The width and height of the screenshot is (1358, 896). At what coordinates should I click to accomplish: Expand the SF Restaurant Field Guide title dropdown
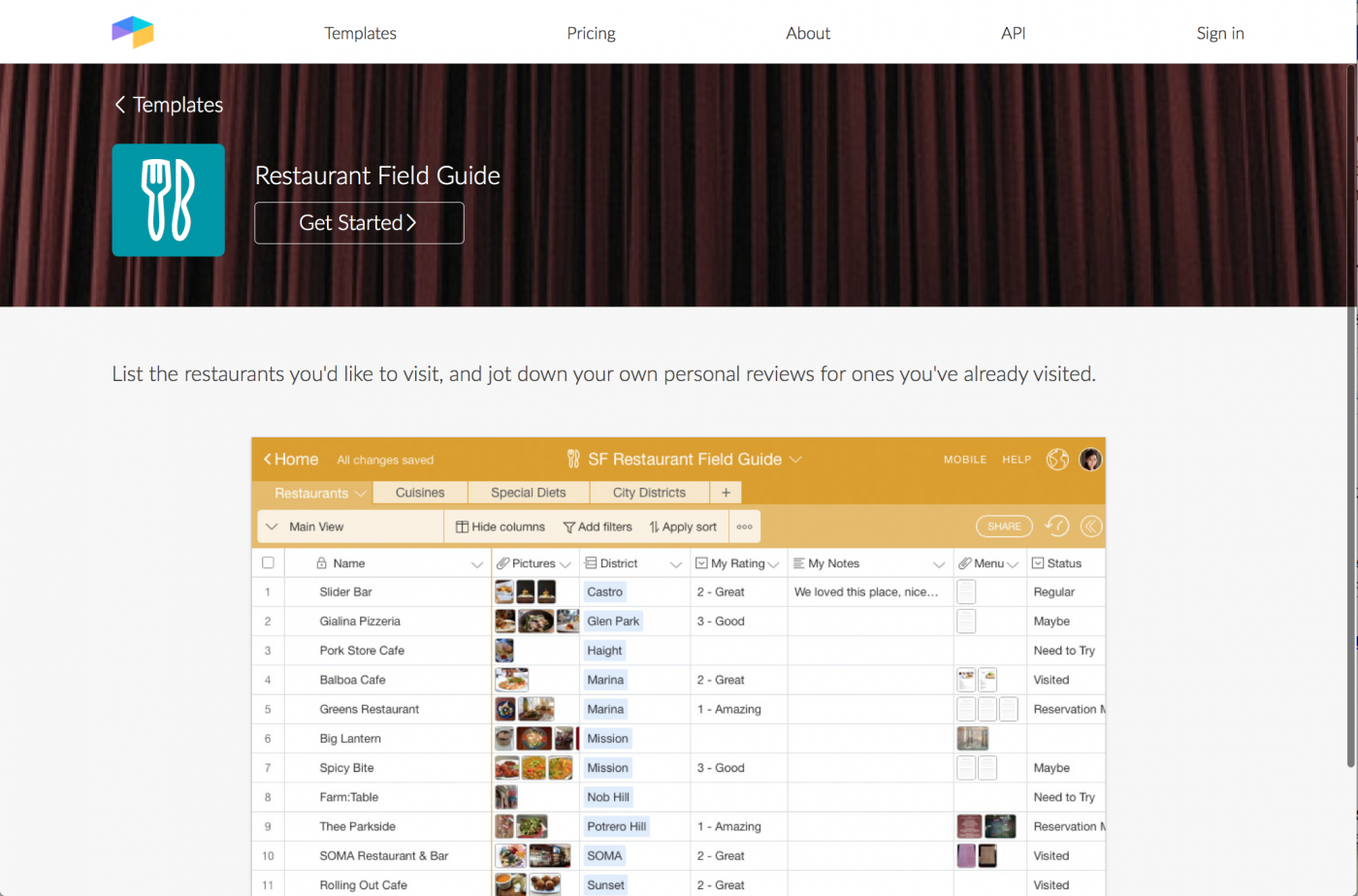(795, 460)
